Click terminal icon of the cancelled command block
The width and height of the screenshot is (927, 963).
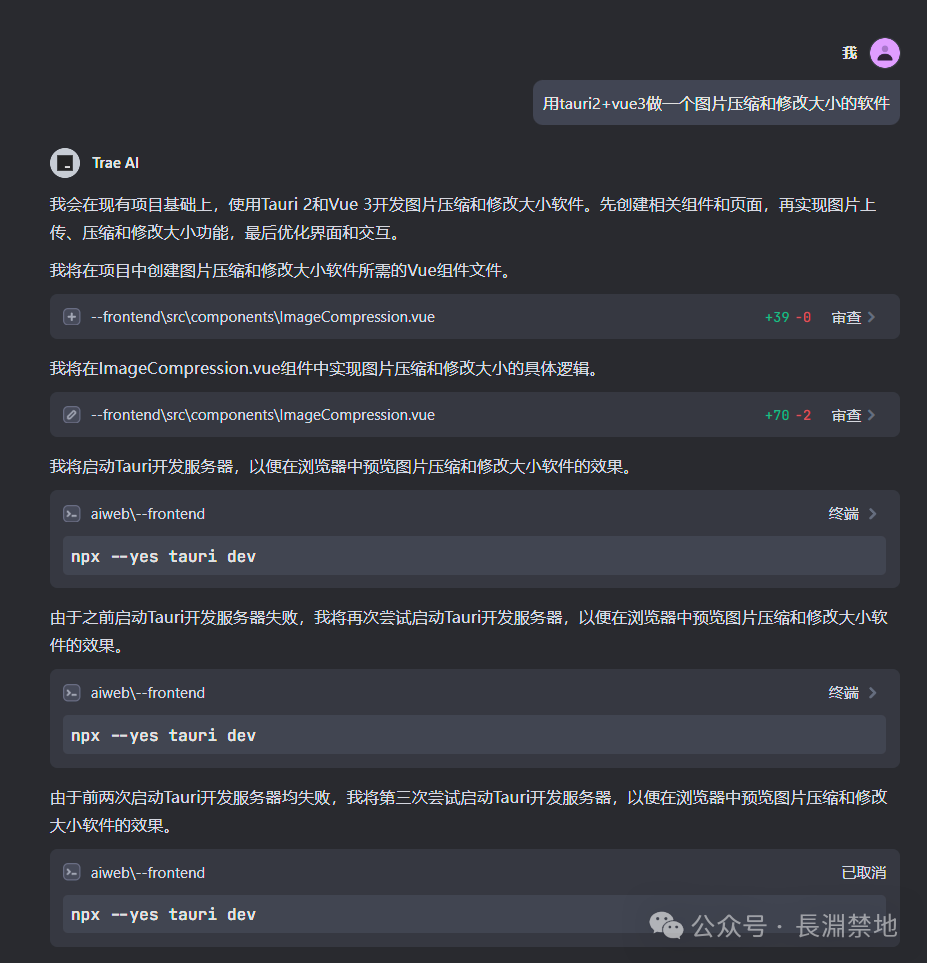(x=72, y=873)
